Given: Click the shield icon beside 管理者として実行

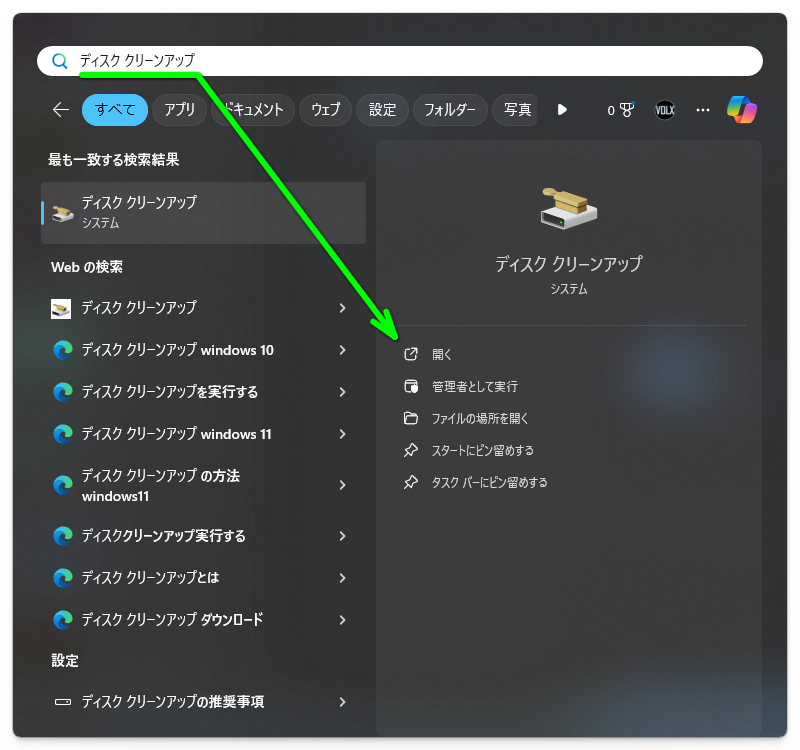Looking at the screenshot, I should [x=411, y=386].
